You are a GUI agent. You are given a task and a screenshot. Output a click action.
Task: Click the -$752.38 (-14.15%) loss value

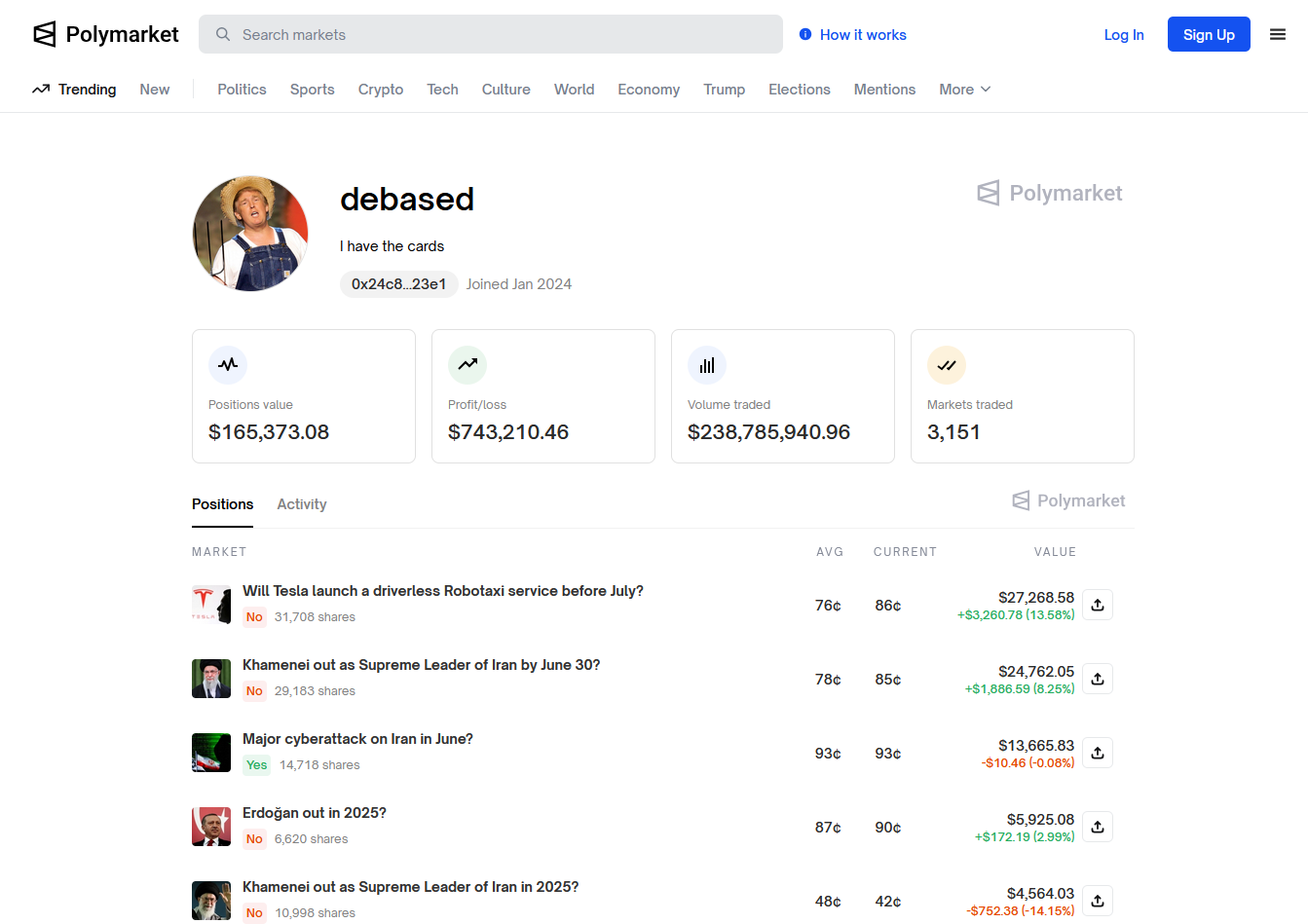click(x=1021, y=911)
